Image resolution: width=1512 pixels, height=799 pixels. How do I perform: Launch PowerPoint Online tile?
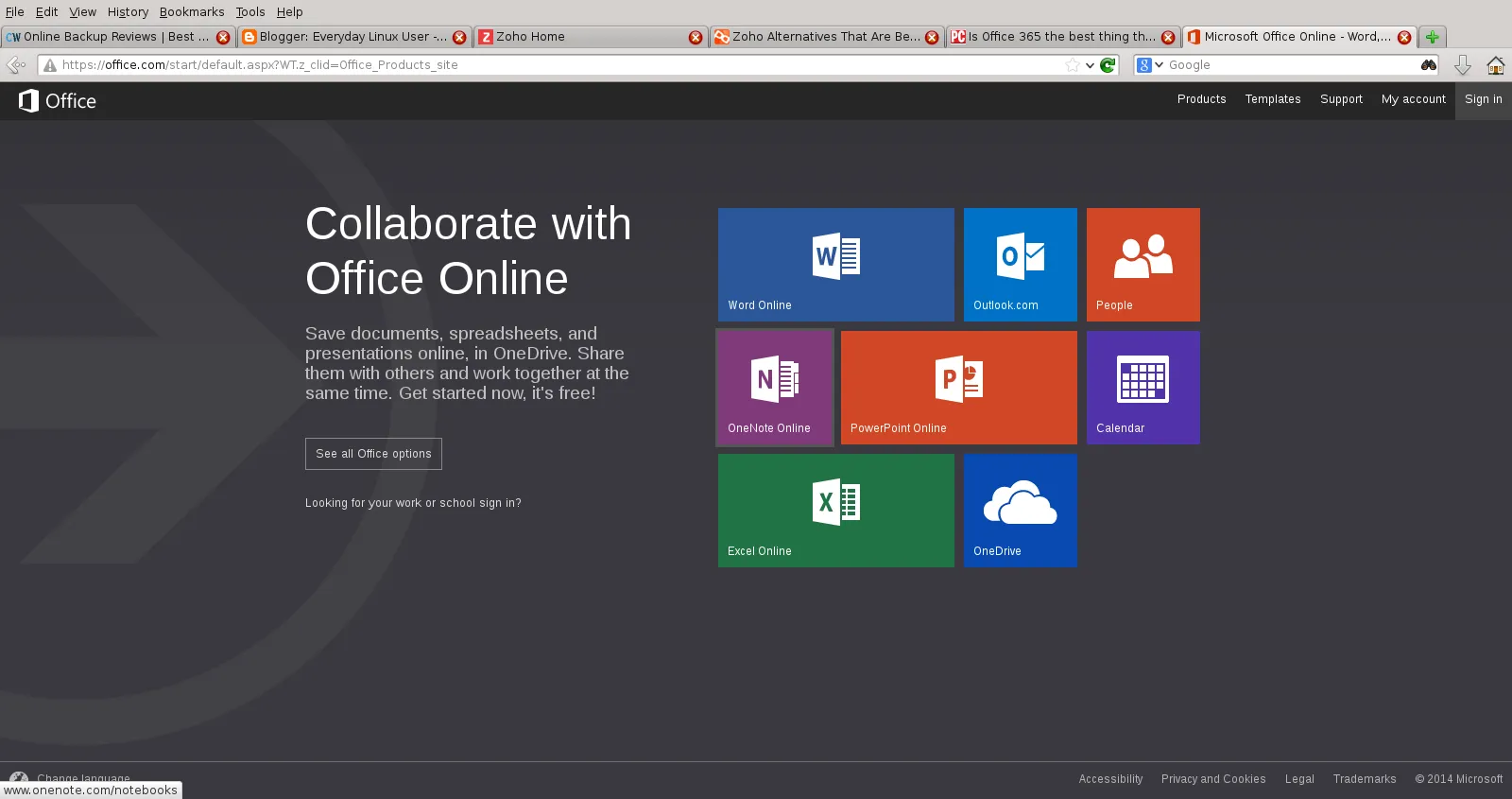[x=958, y=388]
